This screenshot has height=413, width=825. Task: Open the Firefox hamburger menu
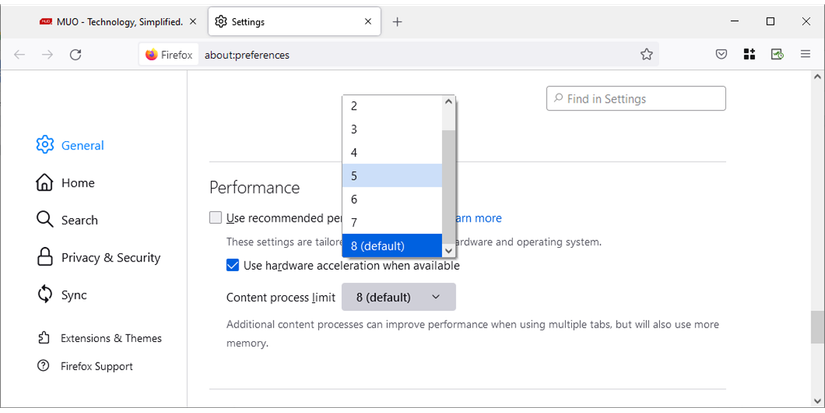(x=805, y=55)
